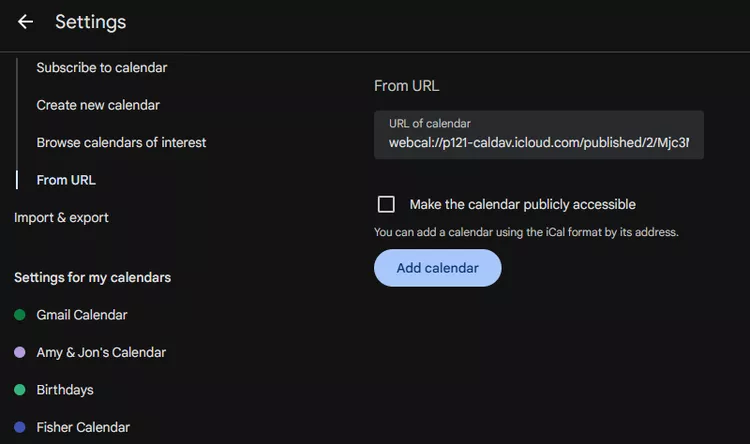Viewport: 750px width, 444px height.
Task: Open the Birthdays calendar settings
Action: (x=65, y=390)
